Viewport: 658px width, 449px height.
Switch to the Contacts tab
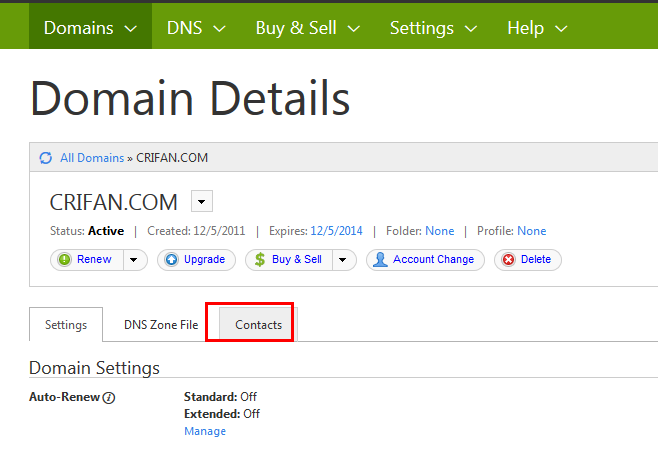258,325
